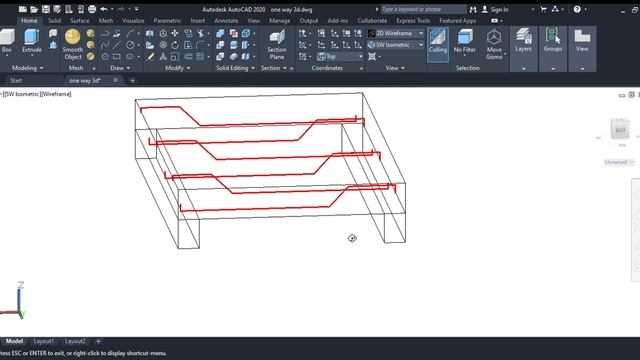Click the ViewCube in drawing area
Viewport: 640px width, 360px height.
620,130
